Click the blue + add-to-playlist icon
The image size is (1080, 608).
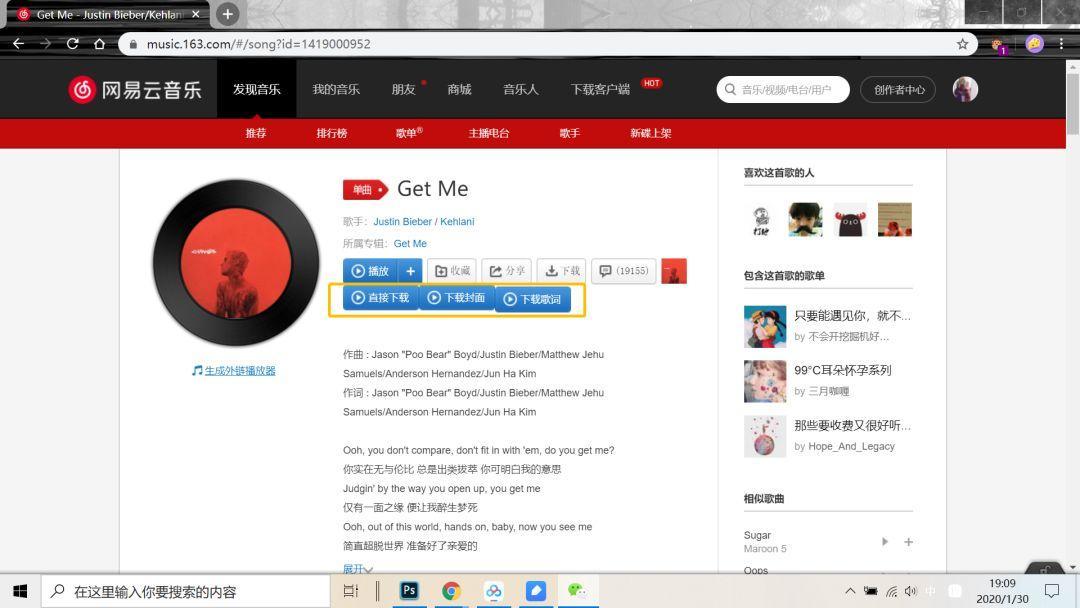(x=410, y=270)
